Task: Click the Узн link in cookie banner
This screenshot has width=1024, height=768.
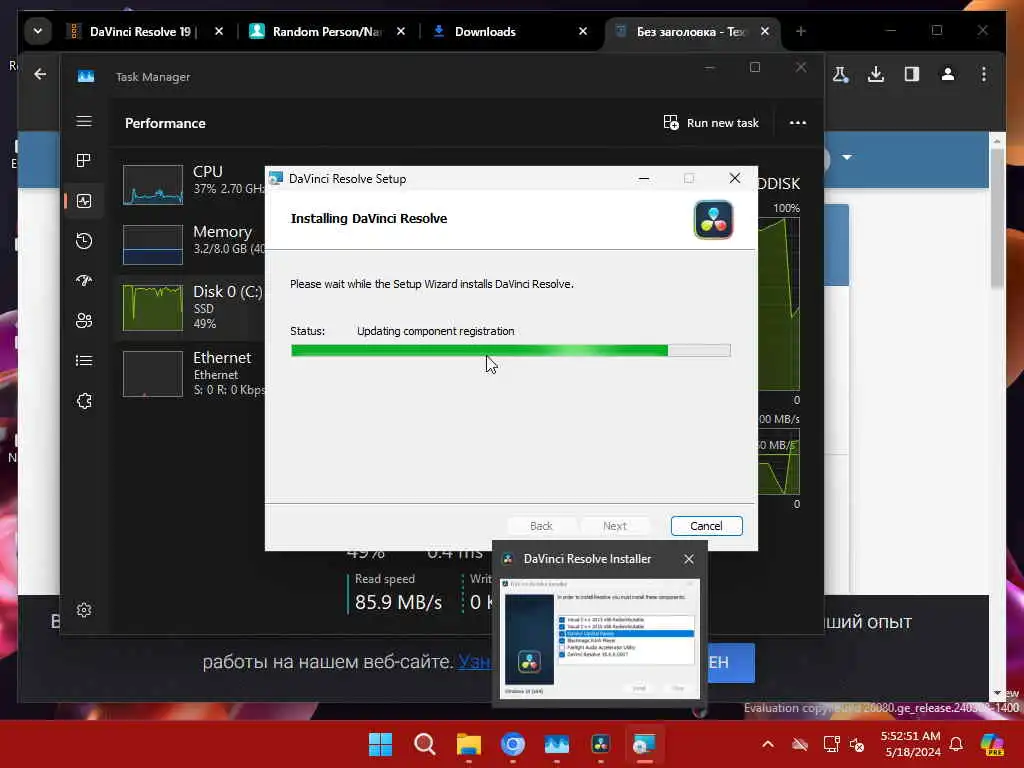Action: (x=474, y=662)
